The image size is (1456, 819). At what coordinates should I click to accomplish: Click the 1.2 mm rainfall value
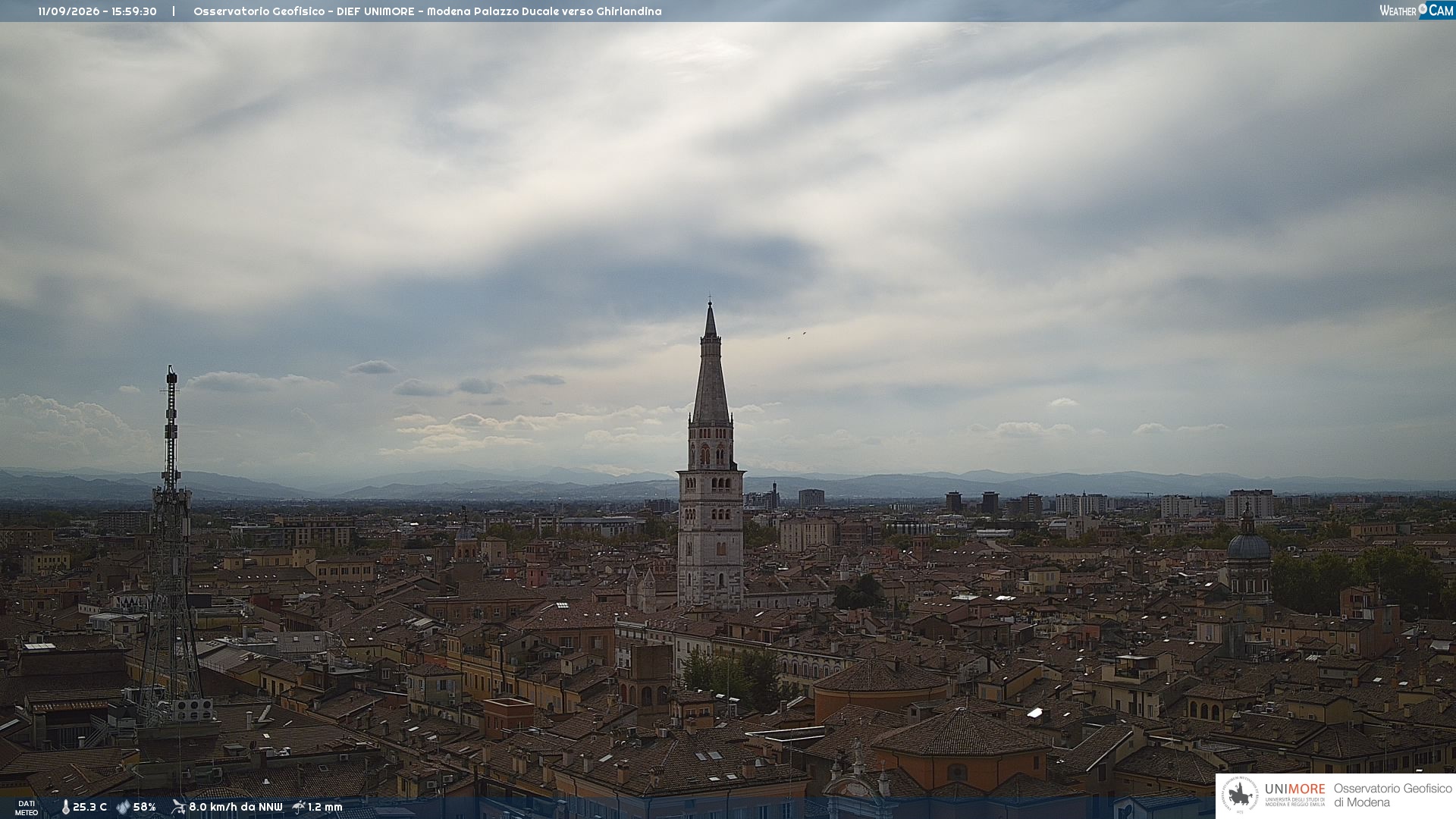pos(325,808)
